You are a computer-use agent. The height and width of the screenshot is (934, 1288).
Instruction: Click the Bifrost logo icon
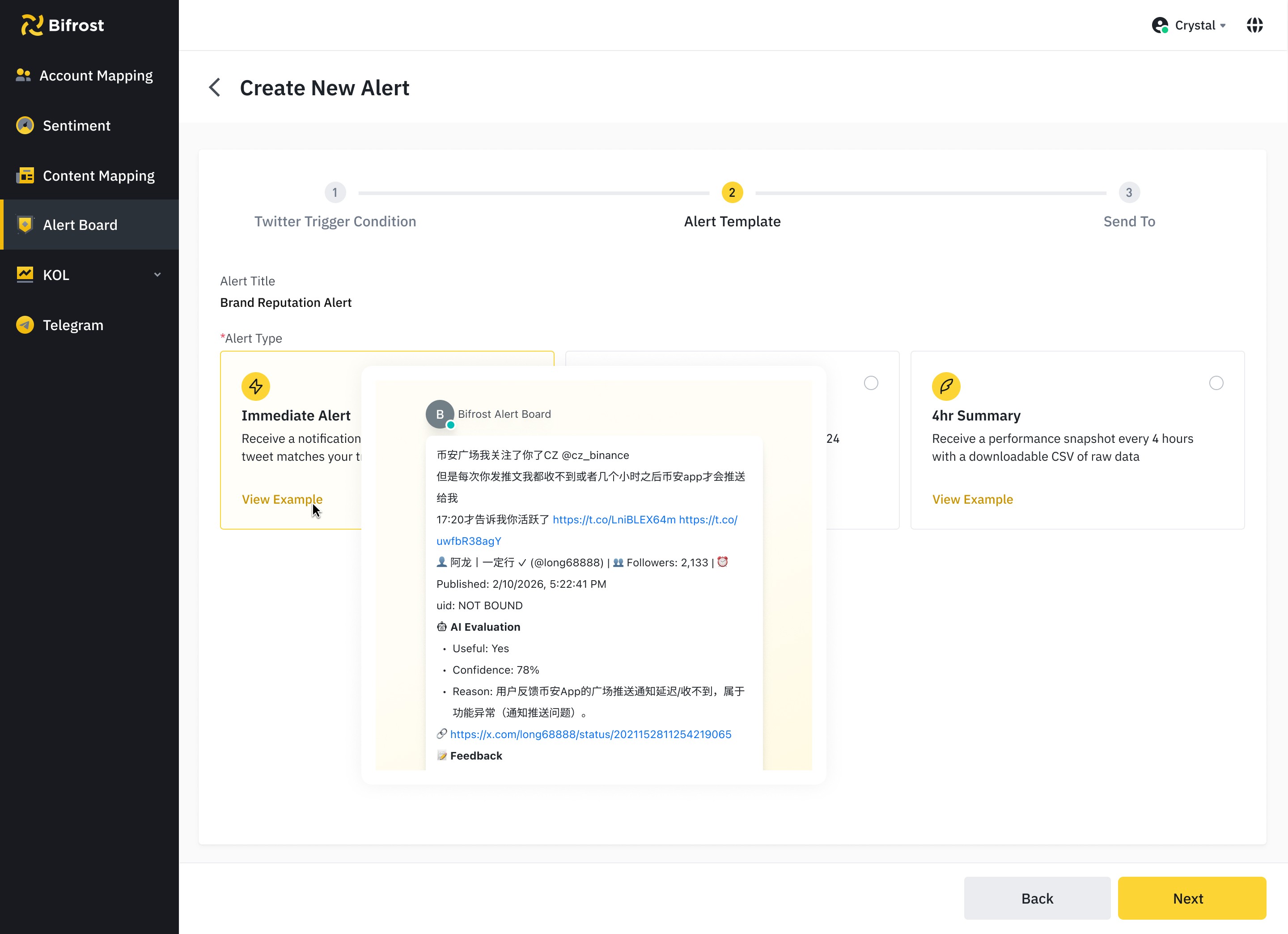click(x=32, y=25)
